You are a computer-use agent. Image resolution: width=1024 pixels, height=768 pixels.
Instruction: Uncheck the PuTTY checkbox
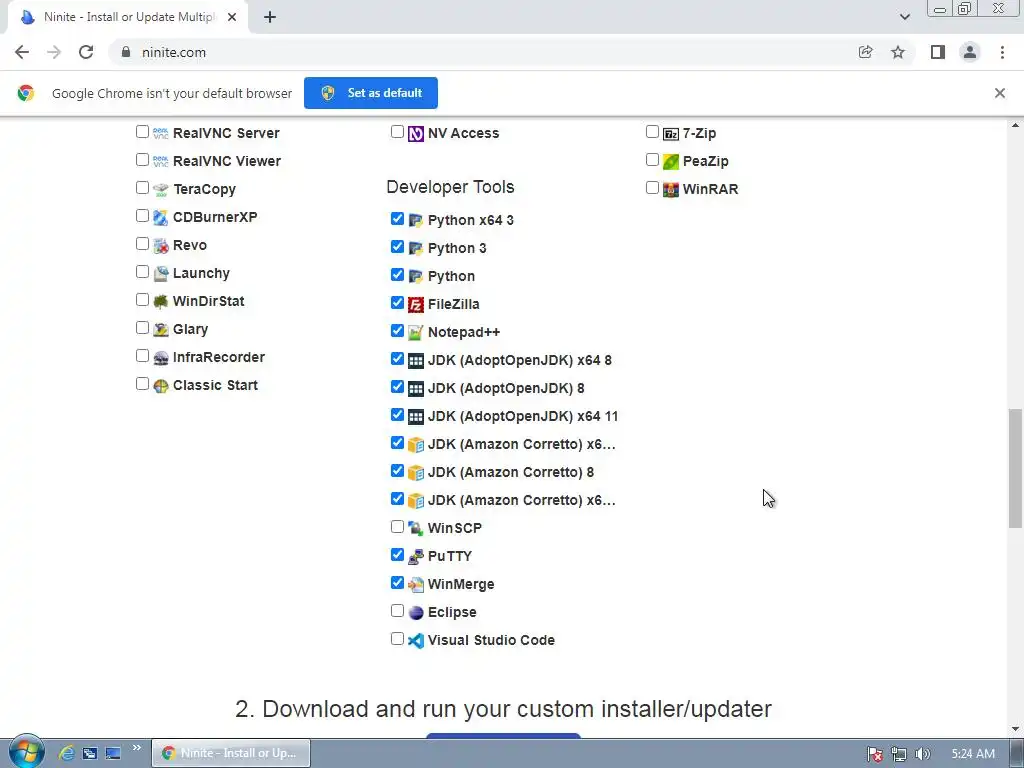click(x=397, y=554)
